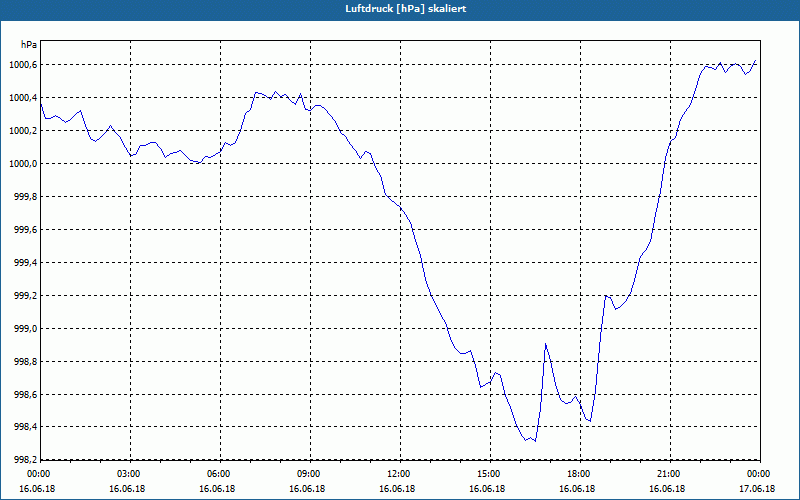Click the title "Luftdruck [hPa] skaliert"
The image size is (800, 500).
[406, 9]
